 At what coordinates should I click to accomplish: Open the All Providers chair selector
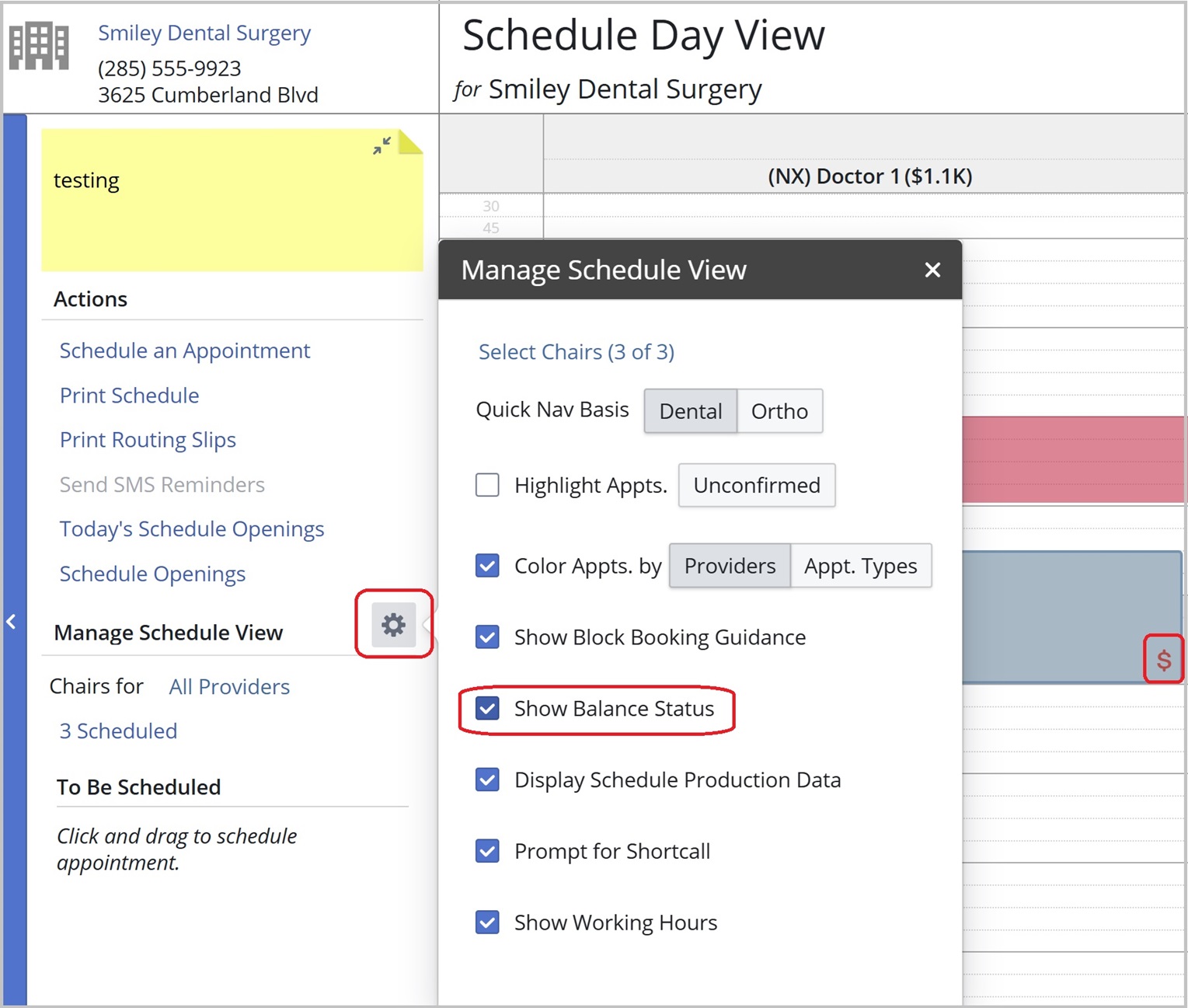tap(229, 687)
